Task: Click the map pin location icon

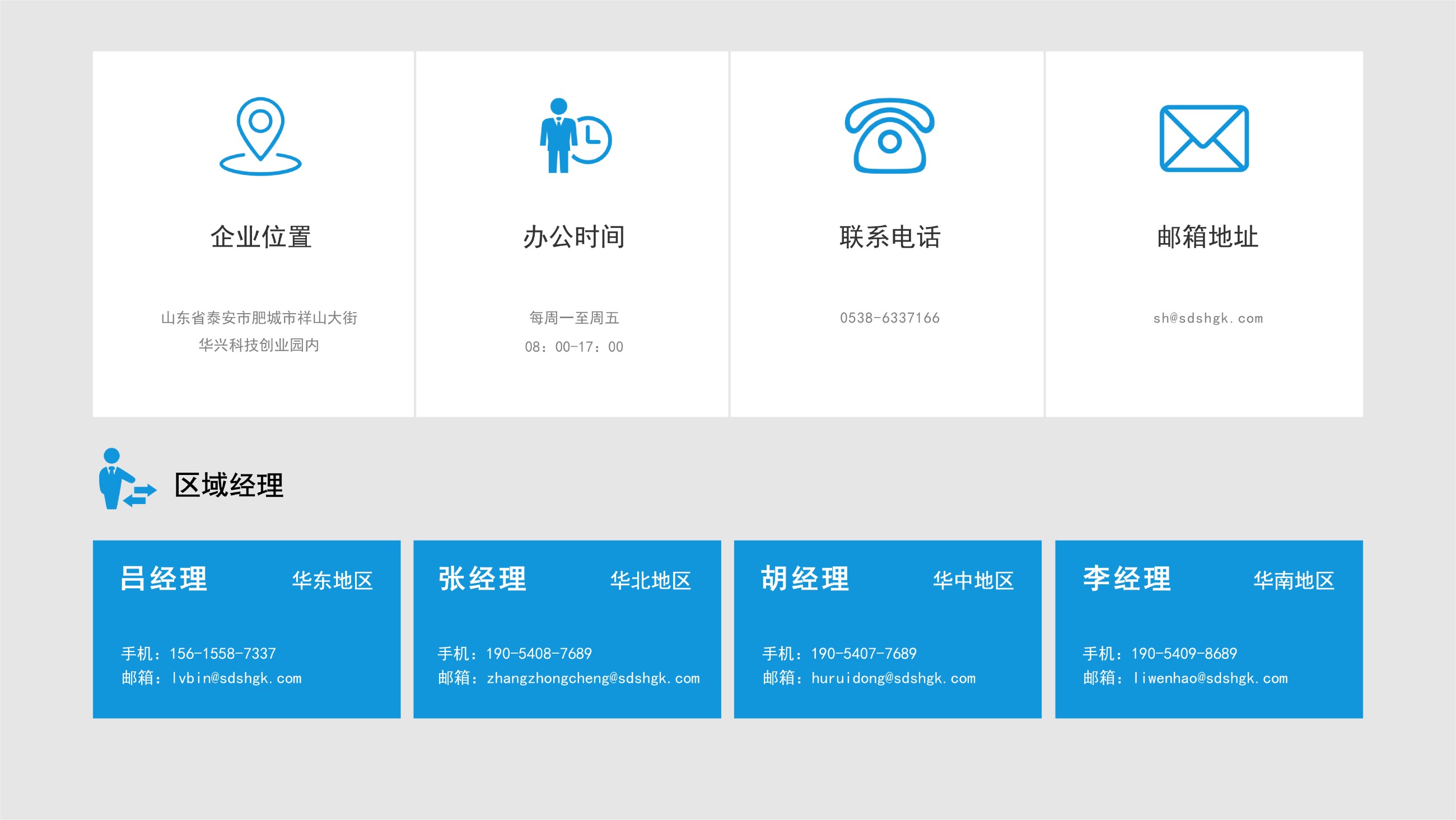Action: tap(260, 136)
